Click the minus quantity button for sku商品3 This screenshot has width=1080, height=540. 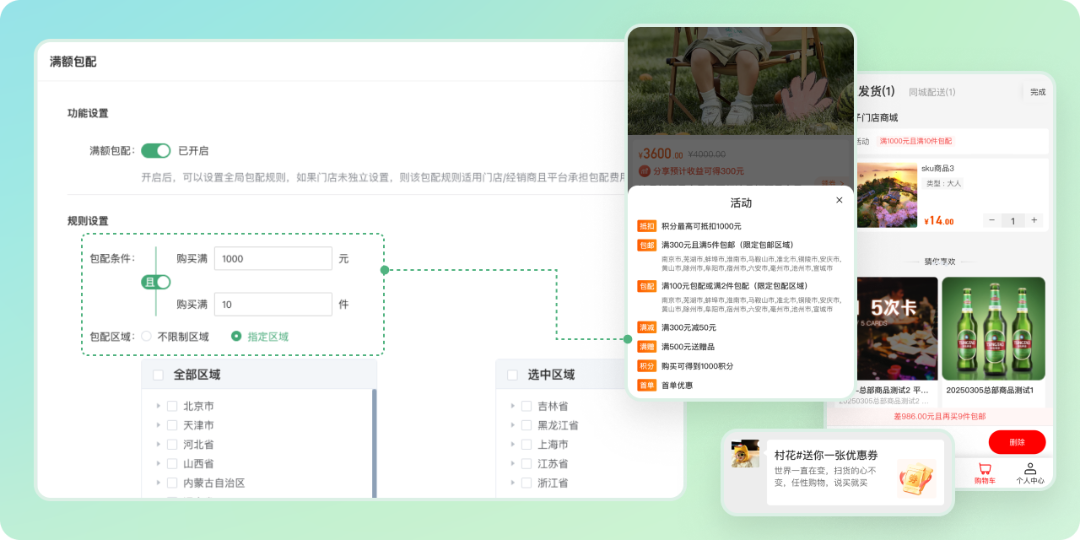[x=992, y=220]
